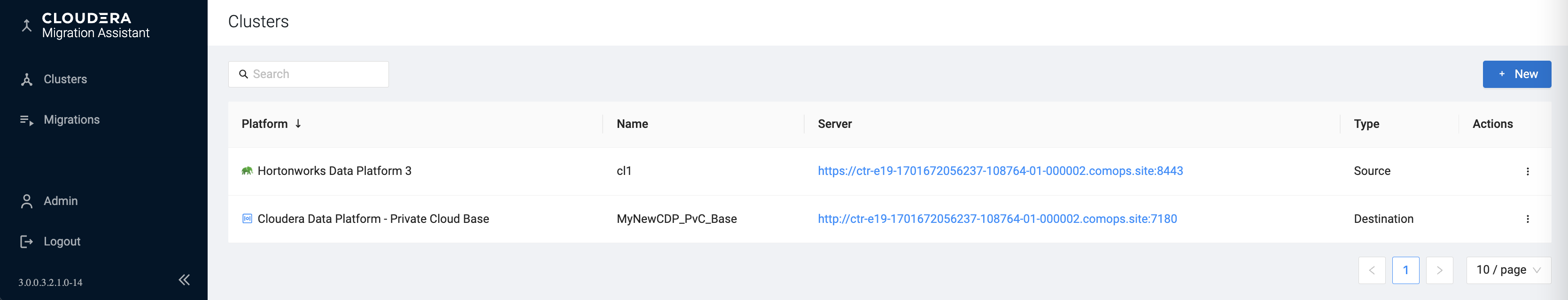Collapse the sidebar with double chevron
1568x300 pixels.
tap(184, 280)
